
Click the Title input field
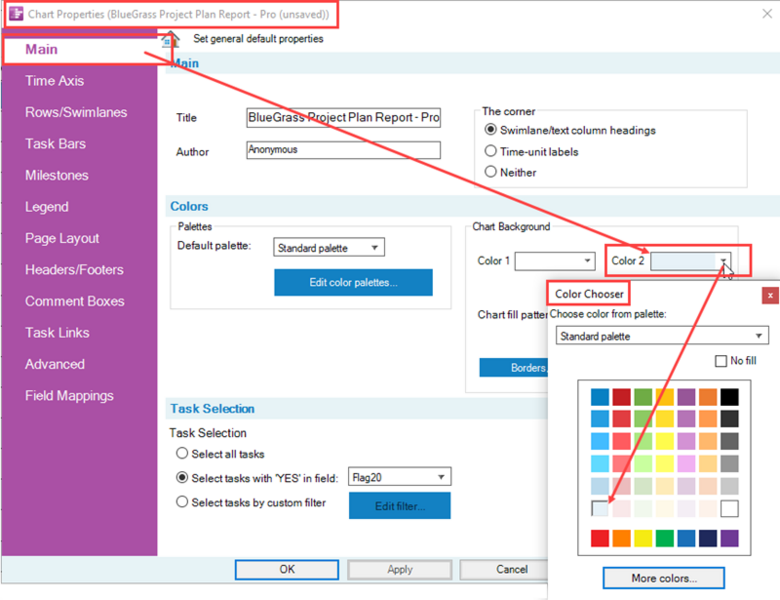coord(343,117)
